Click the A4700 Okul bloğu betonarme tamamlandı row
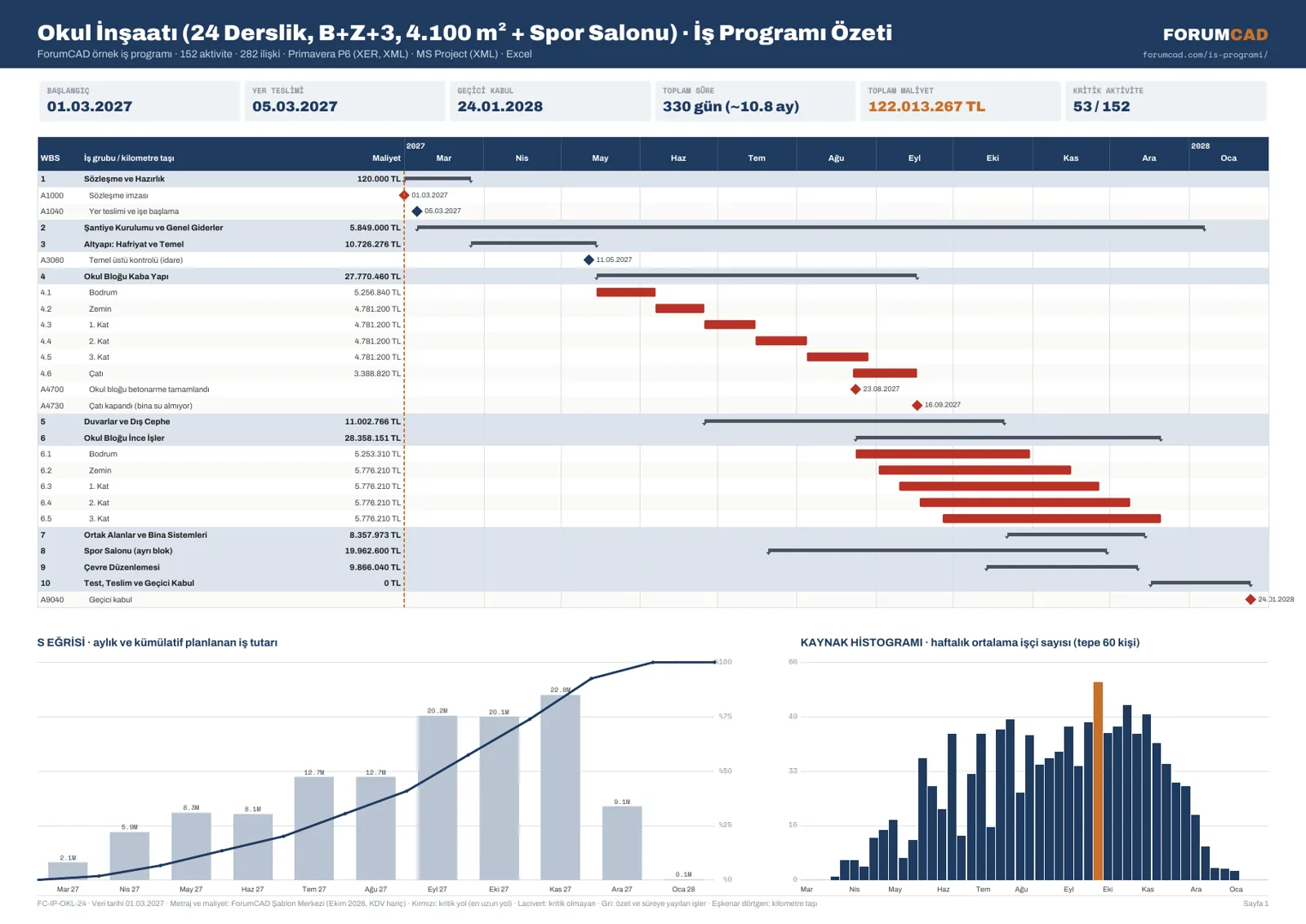Screen dimensions: 1306x924 pos(653,389)
